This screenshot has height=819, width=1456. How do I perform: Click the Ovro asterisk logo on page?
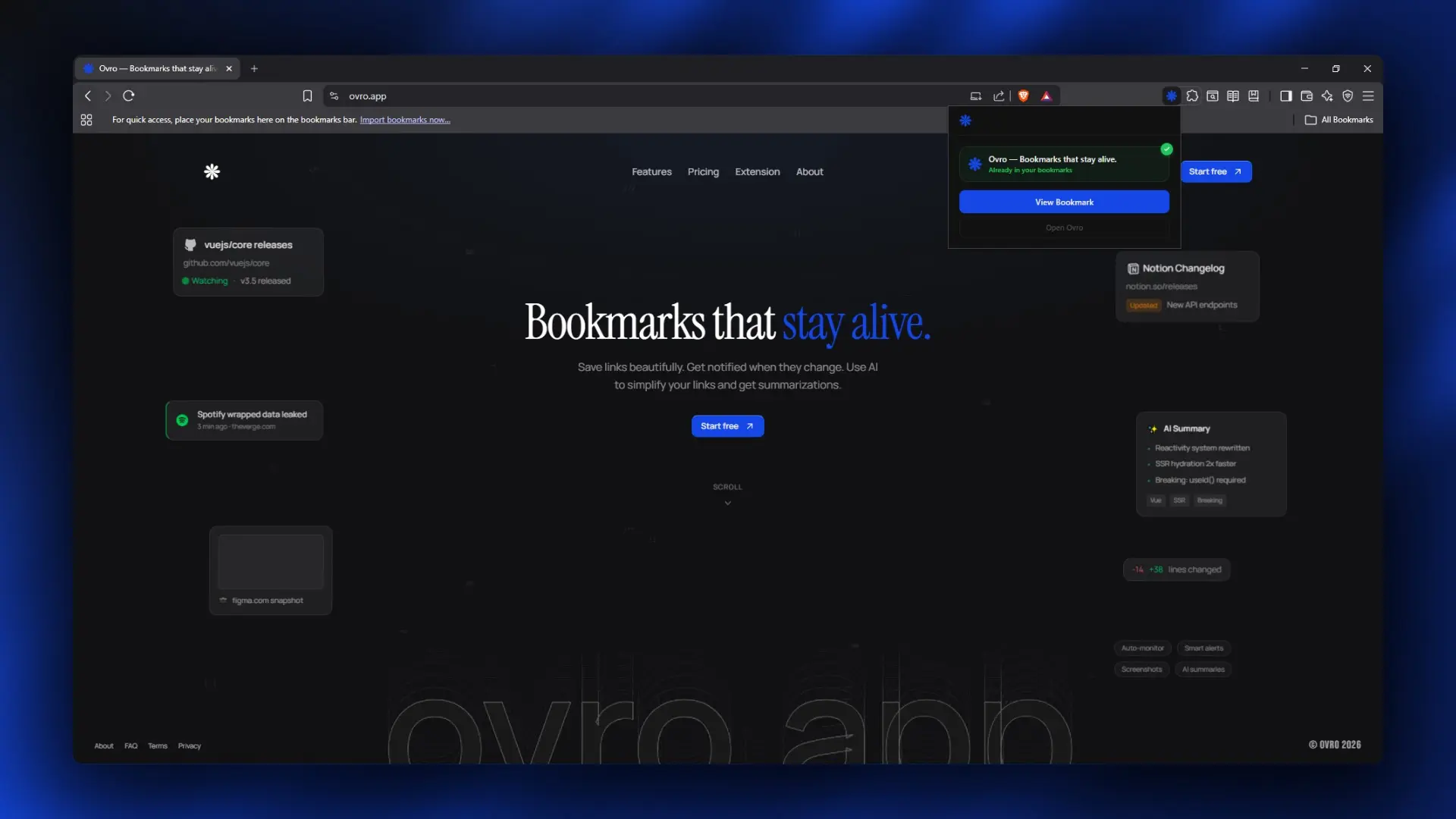coord(212,171)
